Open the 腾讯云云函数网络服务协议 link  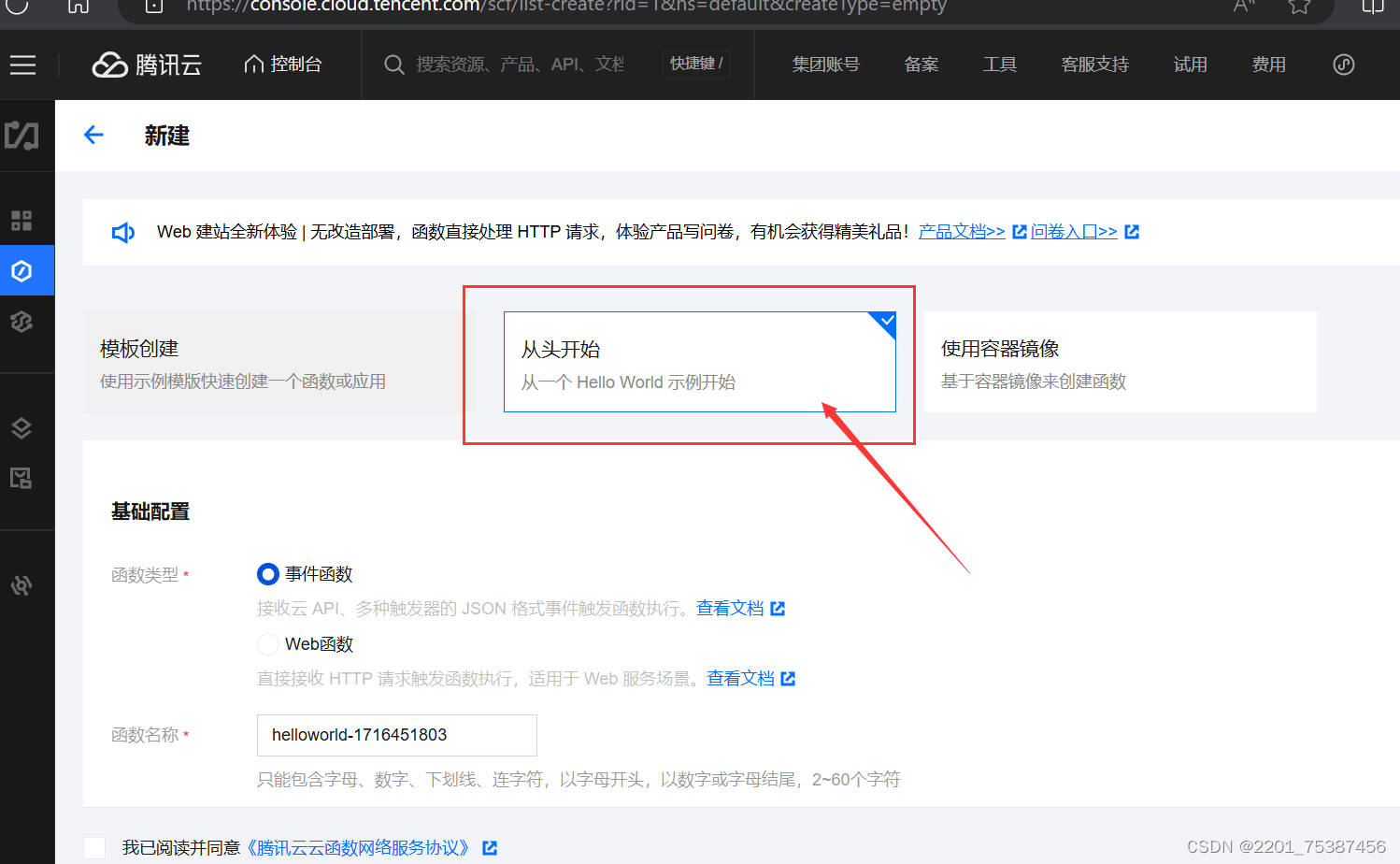pyautogui.click(x=359, y=848)
